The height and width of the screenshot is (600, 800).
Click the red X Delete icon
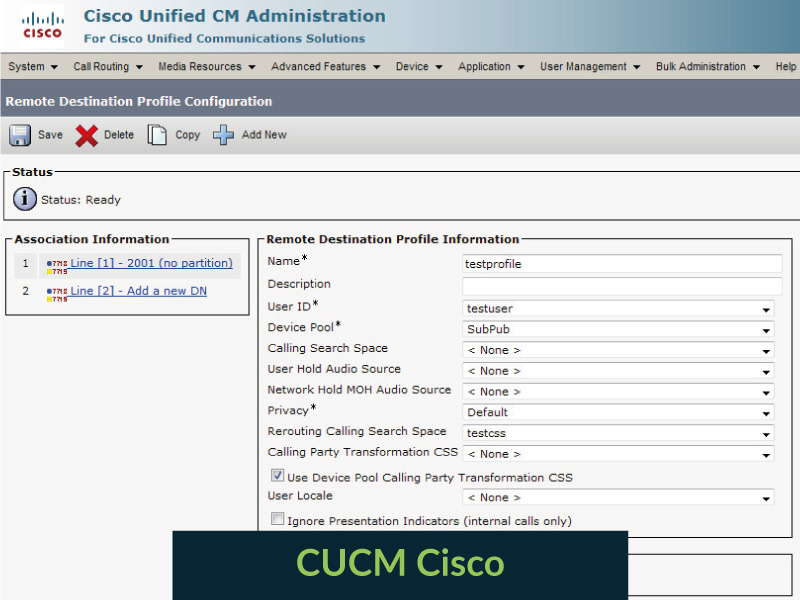pyautogui.click(x=86, y=136)
